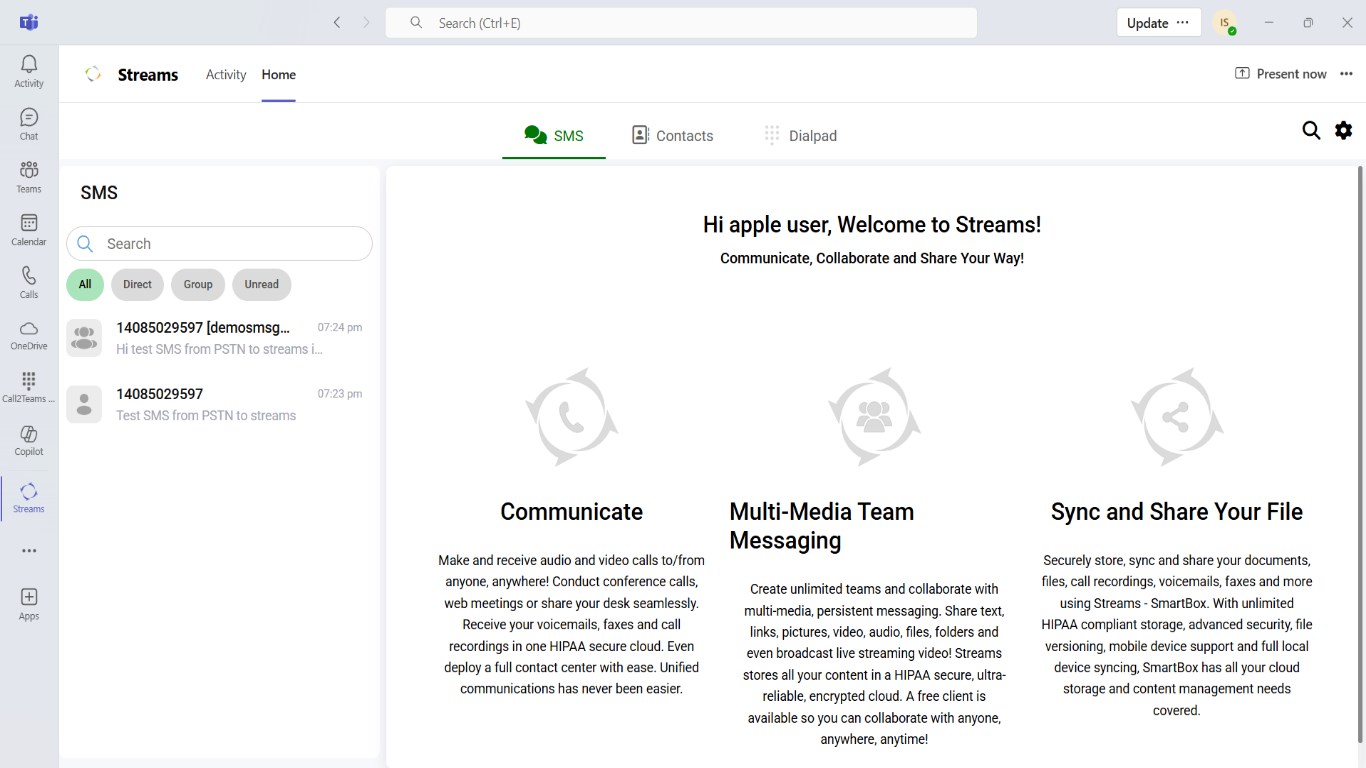Screen dimensions: 1366x768
Task: Click the 07:23 pm timestamp
Action: click(x=340, y=394)
